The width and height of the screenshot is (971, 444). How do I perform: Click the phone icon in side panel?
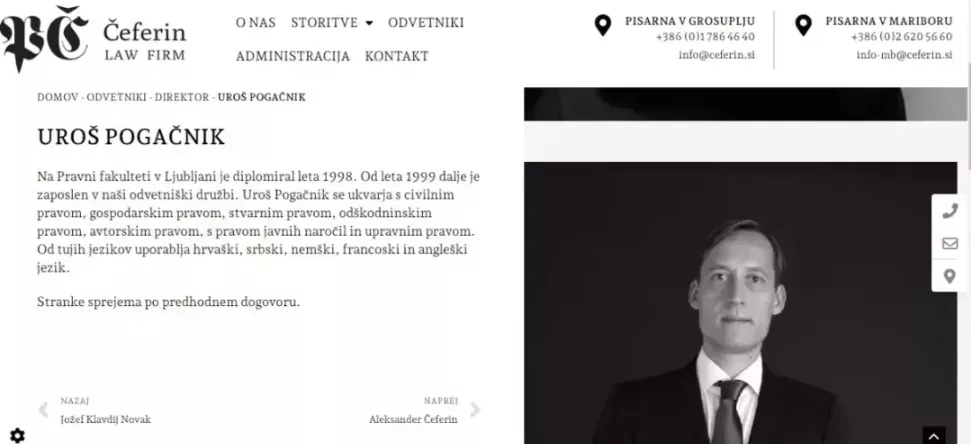coord(949,211)
